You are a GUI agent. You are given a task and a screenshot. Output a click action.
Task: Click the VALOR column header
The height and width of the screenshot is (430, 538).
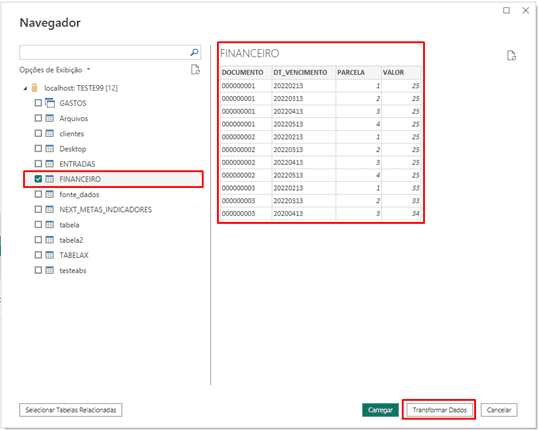401,72
